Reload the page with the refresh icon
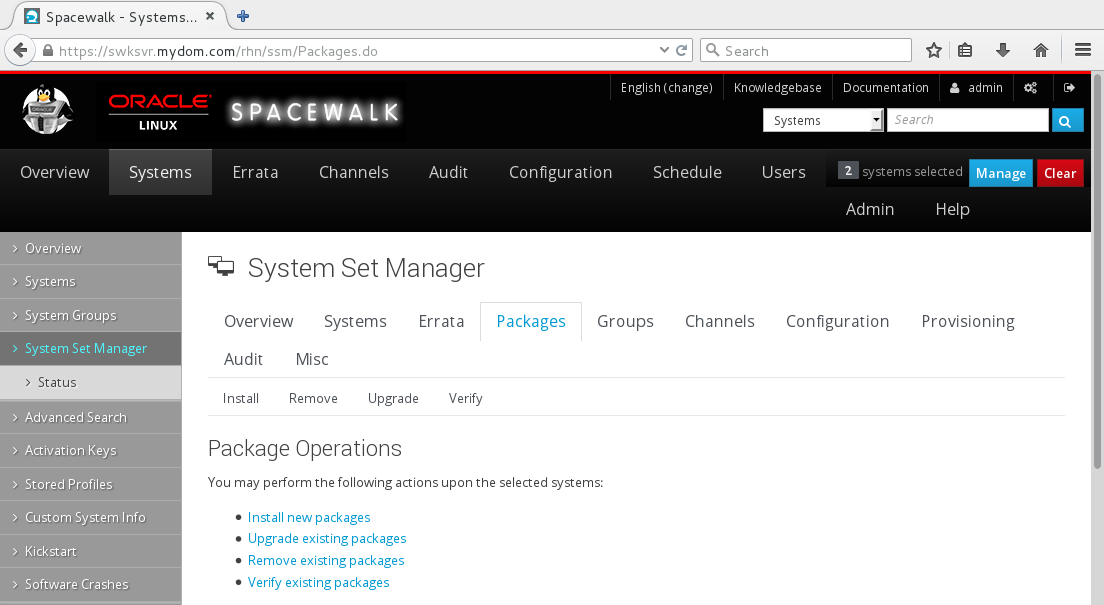The image size is (1104, 605). (682, 51)
